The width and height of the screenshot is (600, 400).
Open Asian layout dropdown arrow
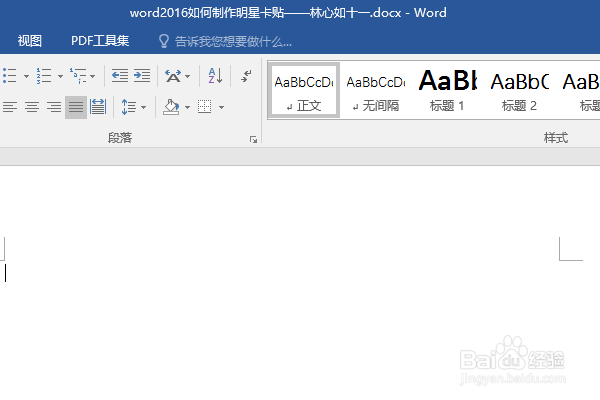pyautogui.click(x=188, y=76)
